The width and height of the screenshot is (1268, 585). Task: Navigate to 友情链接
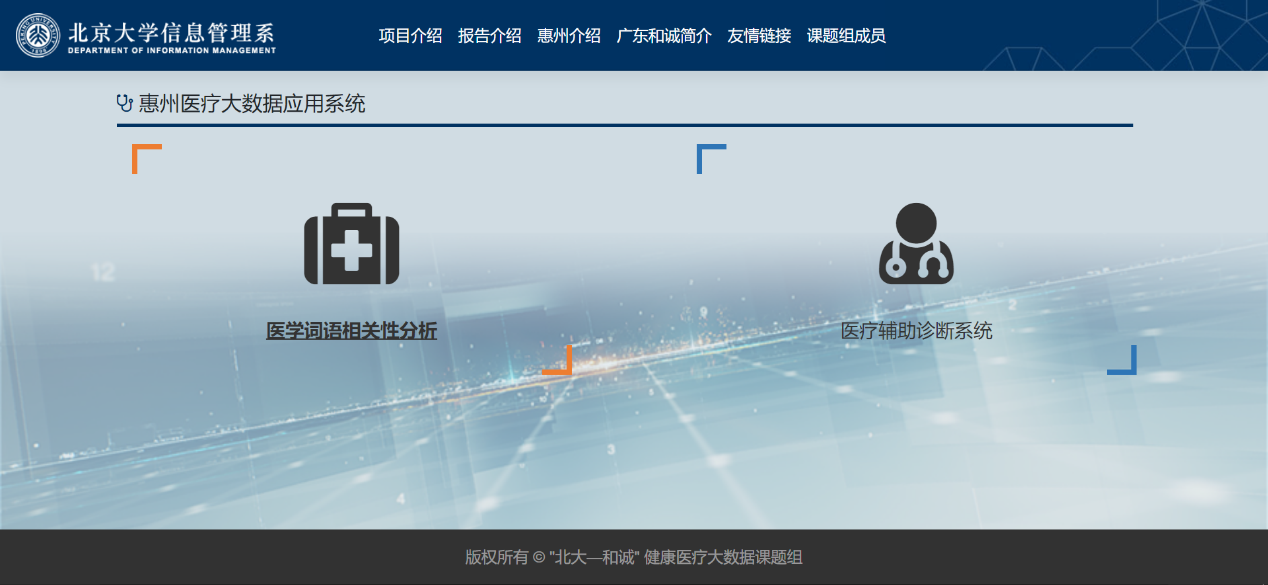tap(759, 36)
